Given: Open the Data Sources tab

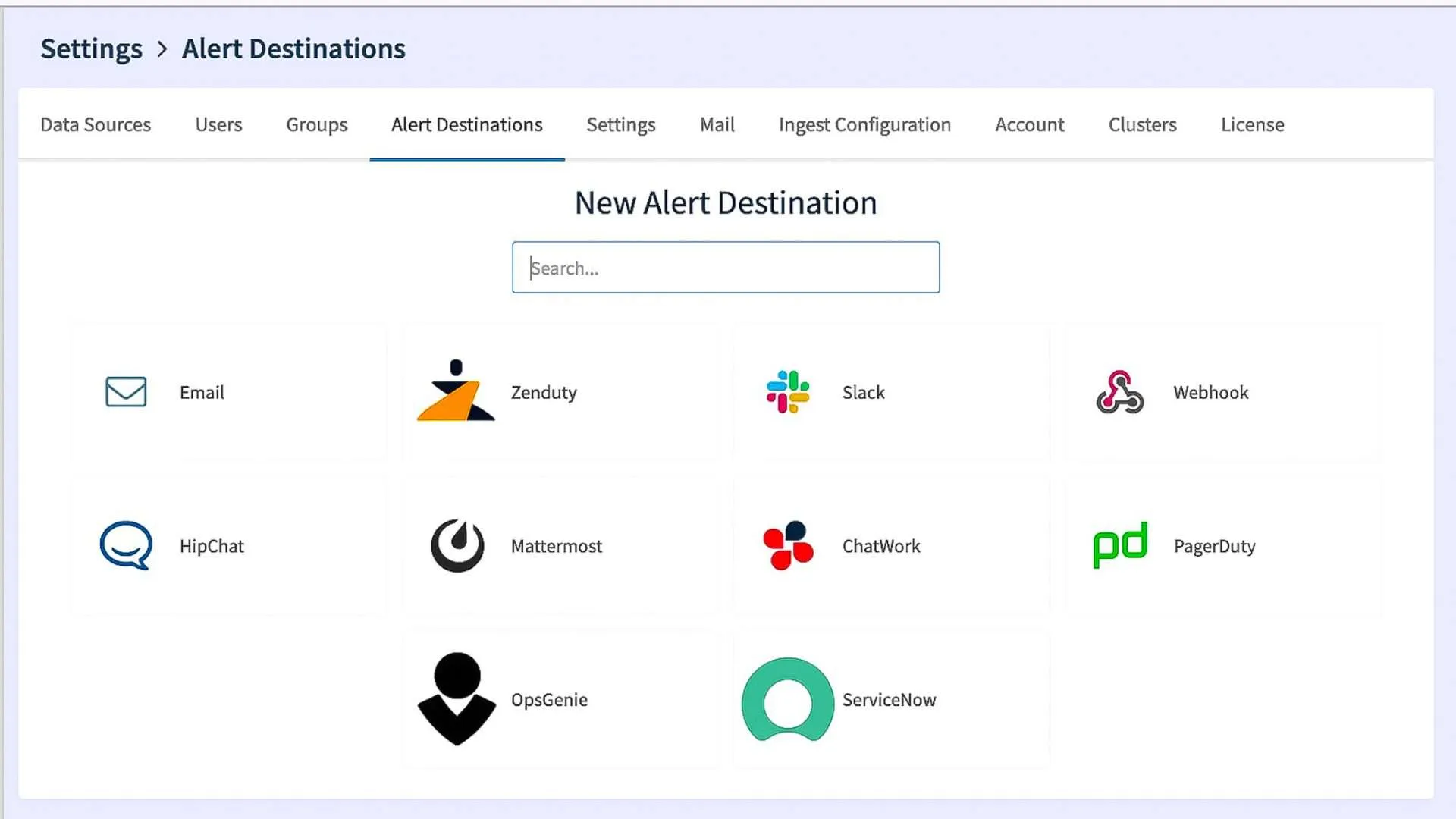Looking at the screenshot, I should pos(96,124).
